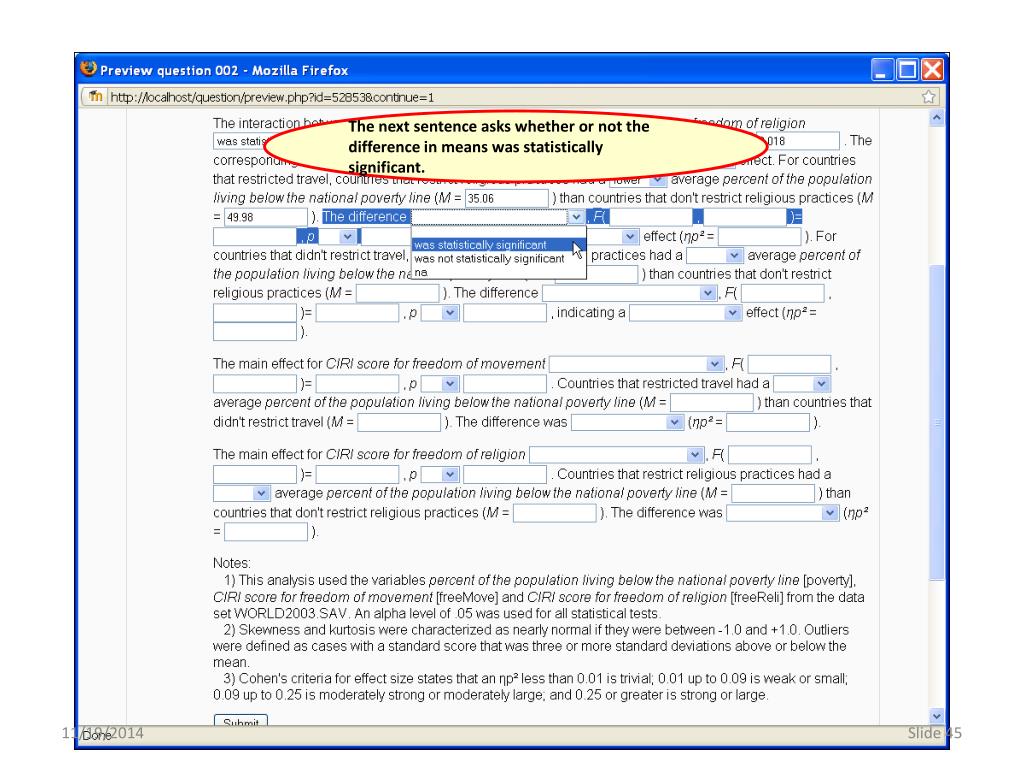Click the first highlighted F( degrees field
The image size is (1024, 768).
tap(650, 217)
